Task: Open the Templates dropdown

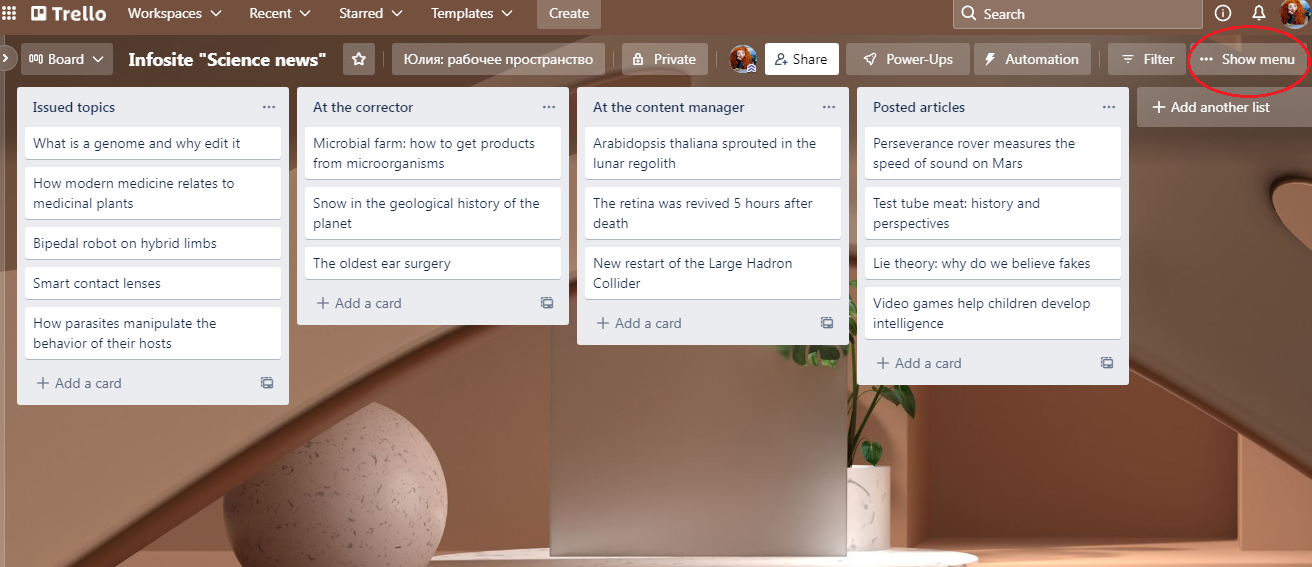Action: (x=472, y=14)
